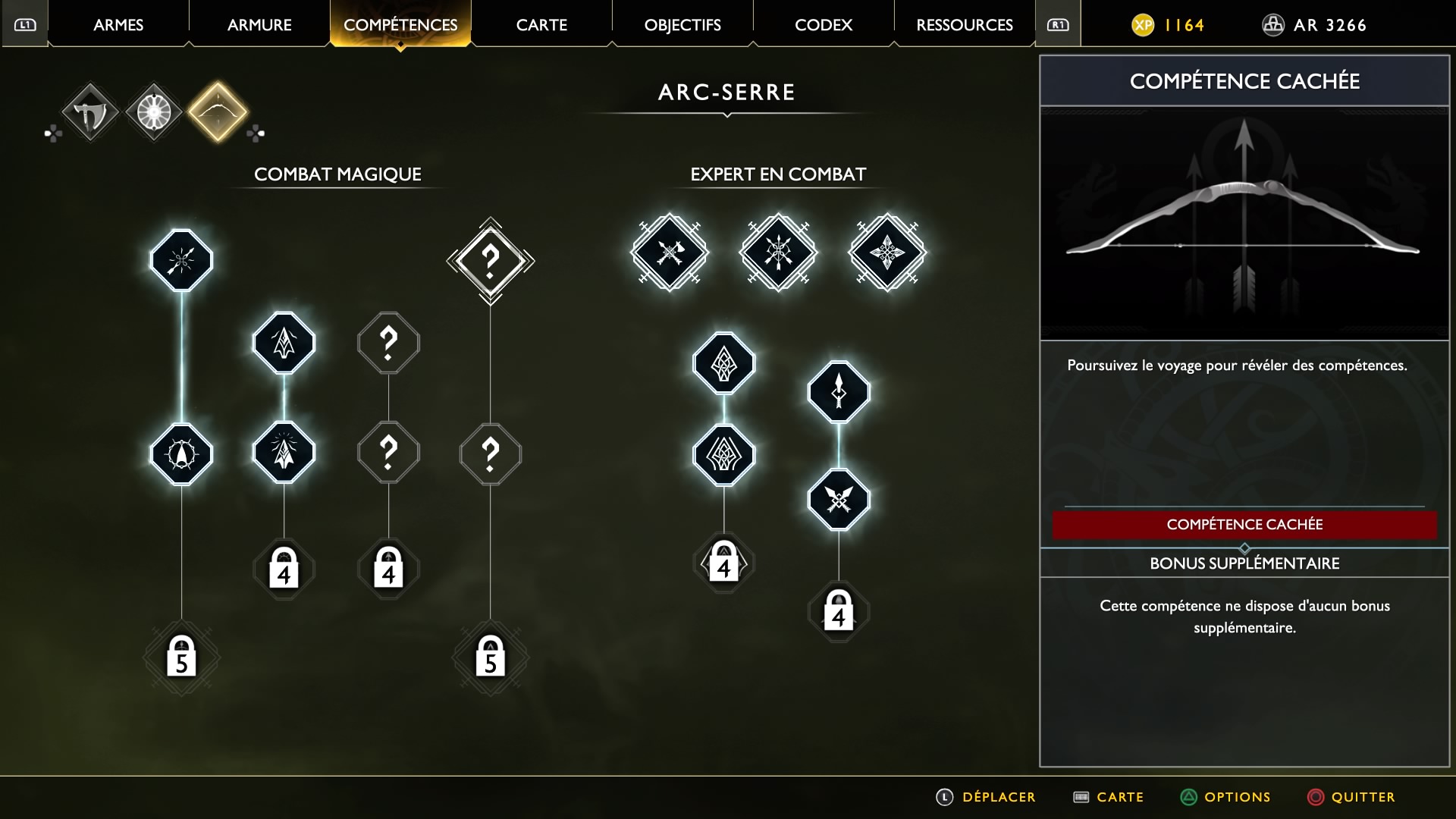Select the crossed arrows skill node
Viewport: 1456px width, 819px height.
point(839,500)
